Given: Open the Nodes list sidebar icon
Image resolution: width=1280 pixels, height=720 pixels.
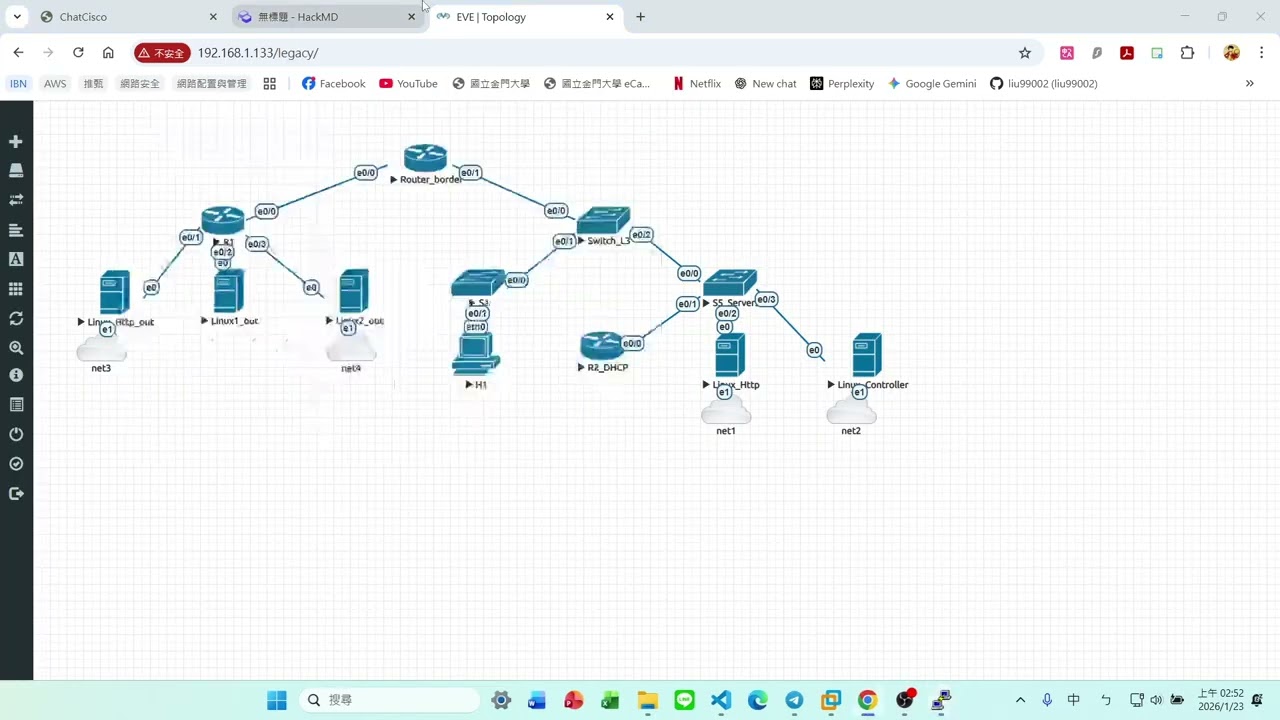Looking at the screenshot, I should pos(16,171).
